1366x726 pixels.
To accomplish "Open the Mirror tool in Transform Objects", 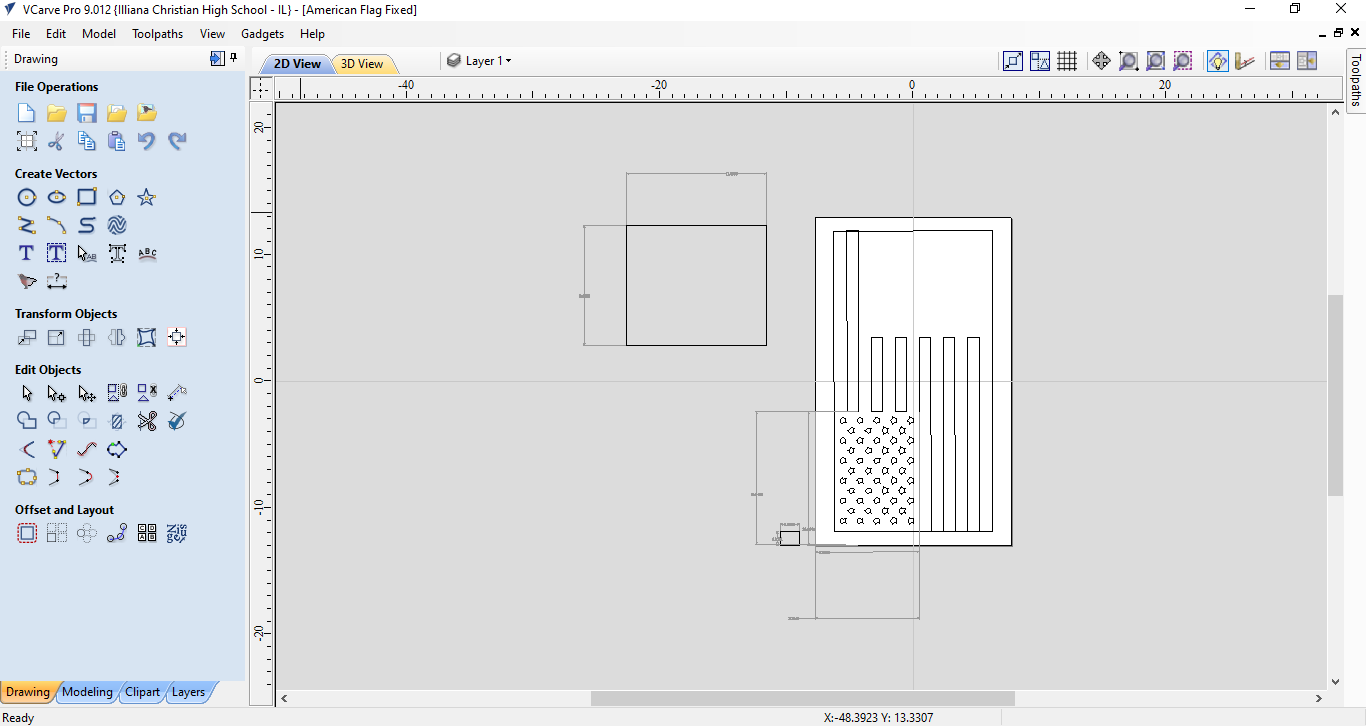I will point(117,337).
